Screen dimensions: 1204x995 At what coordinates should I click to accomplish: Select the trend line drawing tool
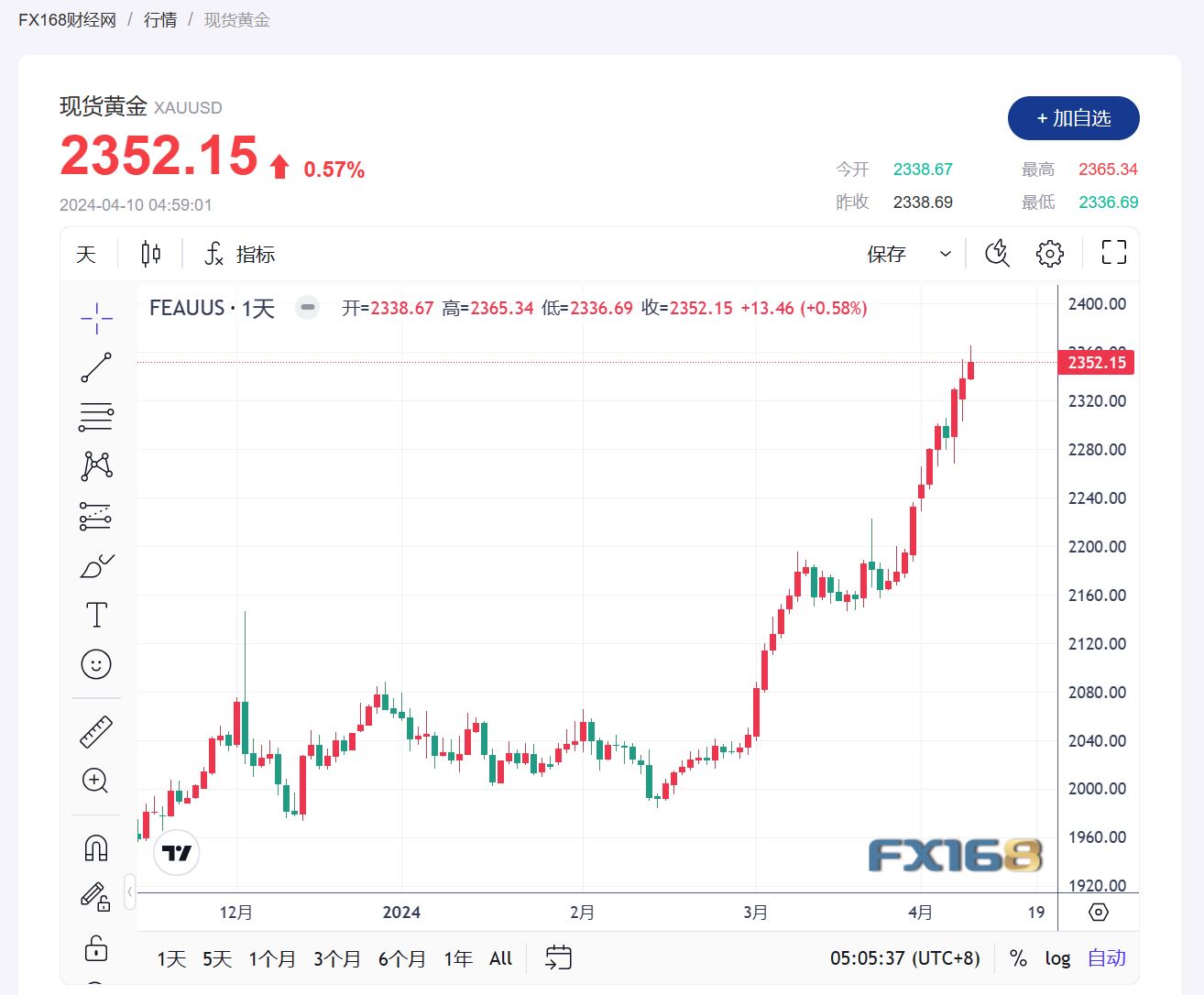(x=96, y=367)
